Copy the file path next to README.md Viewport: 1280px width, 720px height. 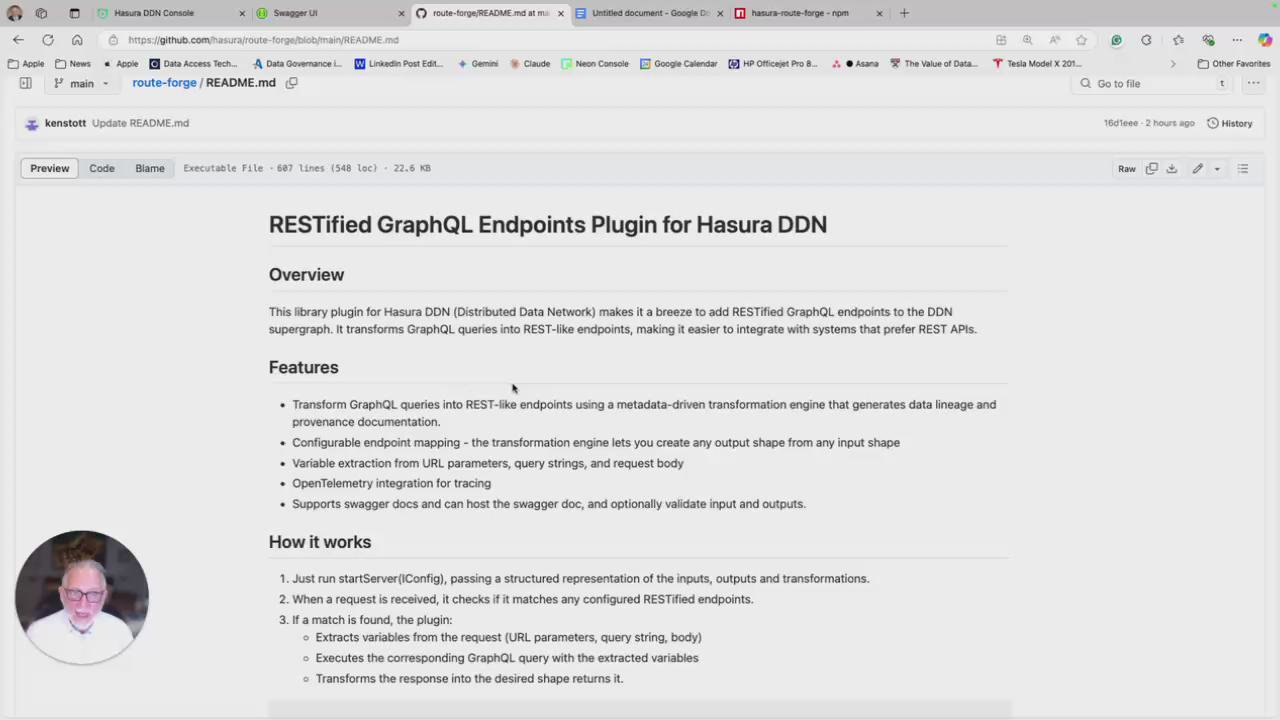point(292,83)
